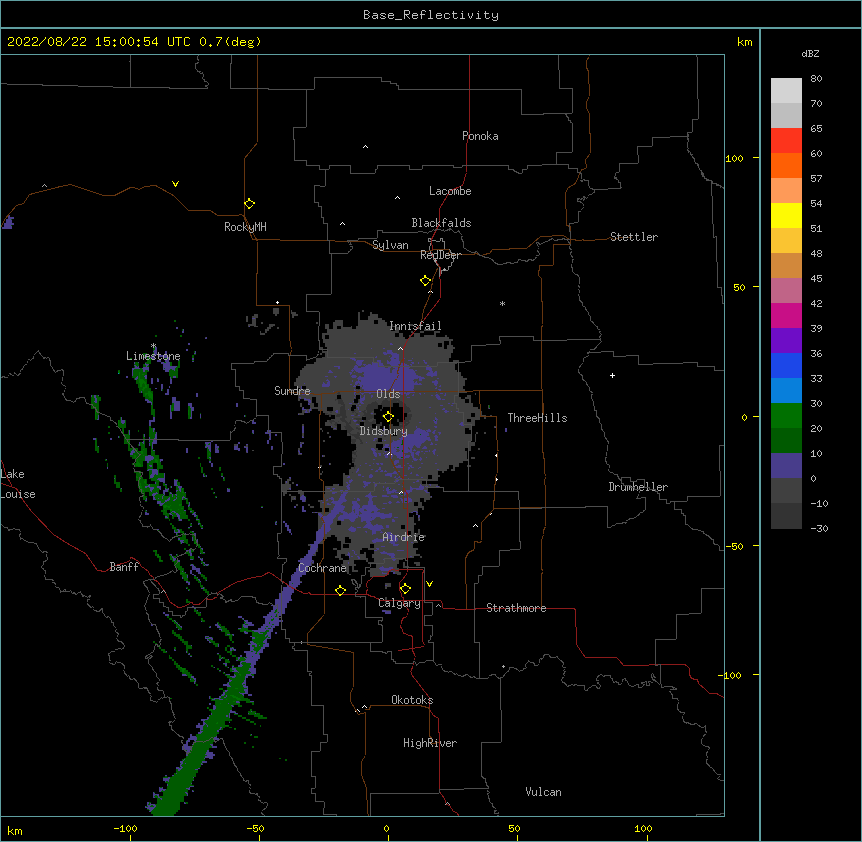
Task: Click the white caret marker west of Ponoka
Action: pos(366,147)
